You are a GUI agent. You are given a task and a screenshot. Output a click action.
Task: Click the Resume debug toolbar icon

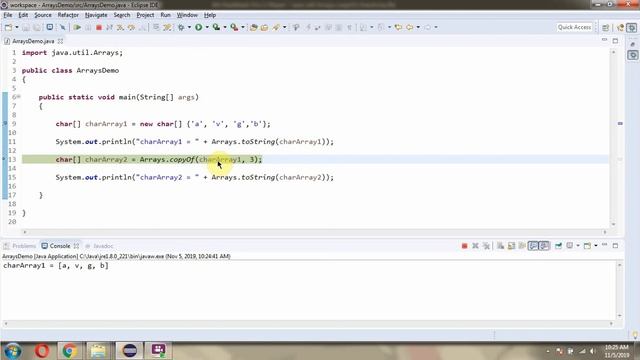77,27
